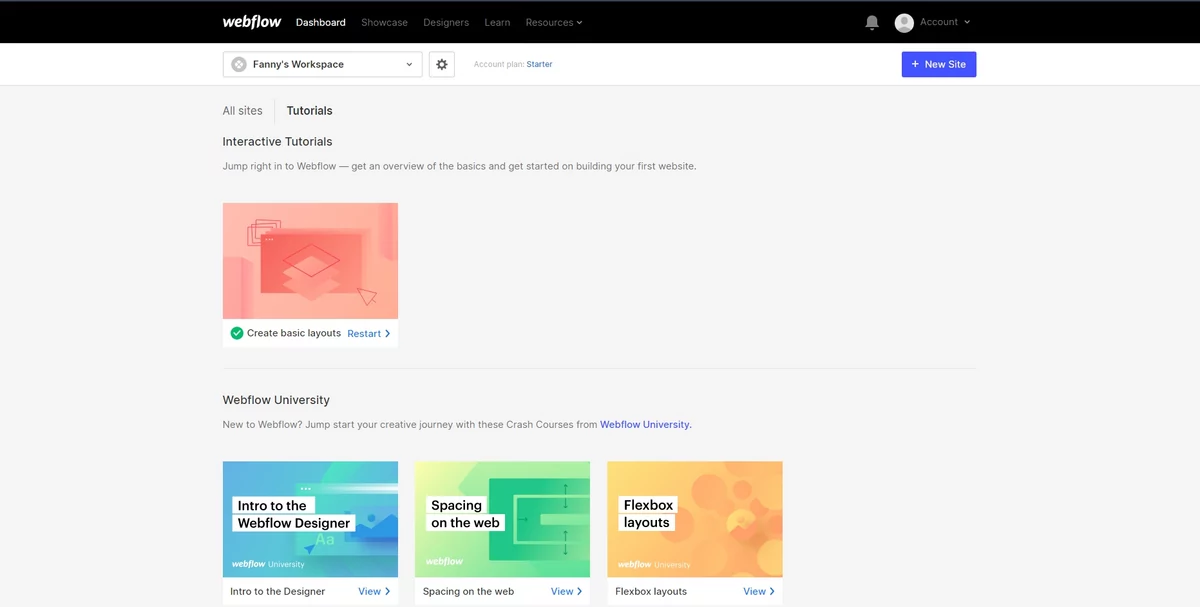View Spacing on the web course
Viewport: 1200px width, 607px height.
(567, 591)
